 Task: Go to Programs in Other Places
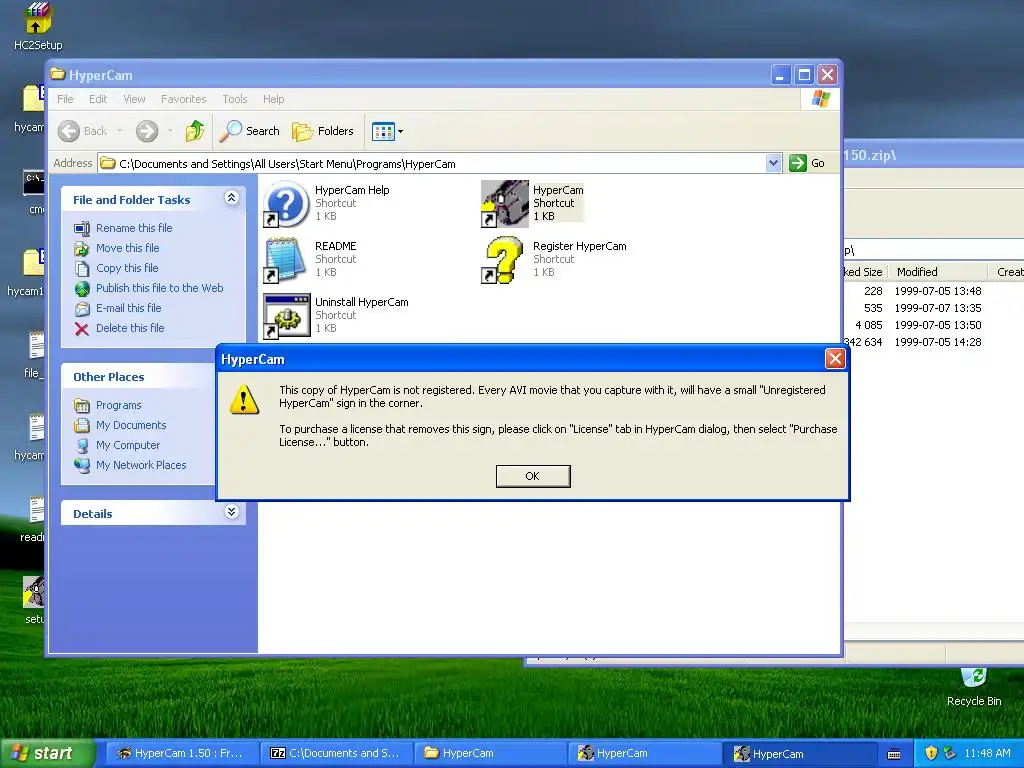(x=118, y=406)
